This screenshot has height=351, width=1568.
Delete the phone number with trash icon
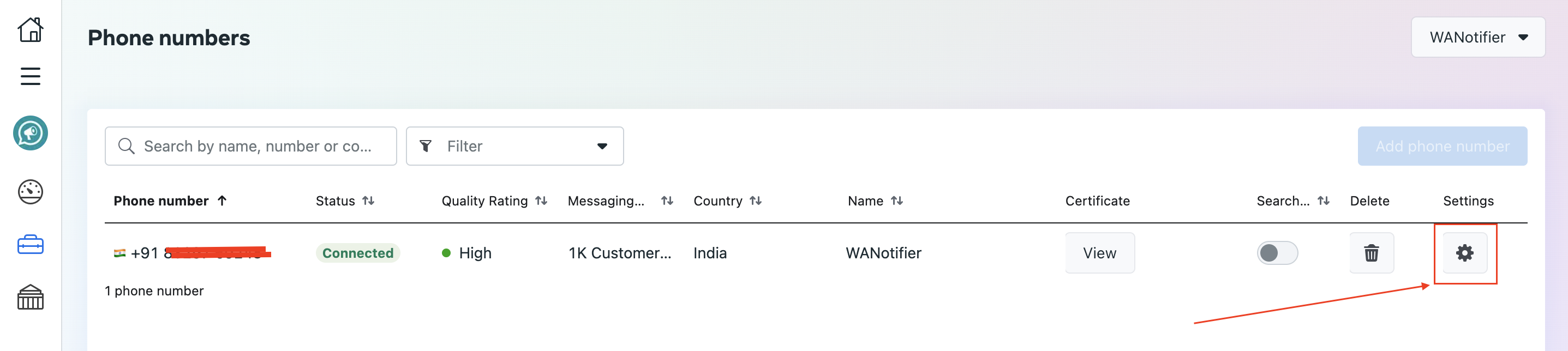[x=1371, y=252]
